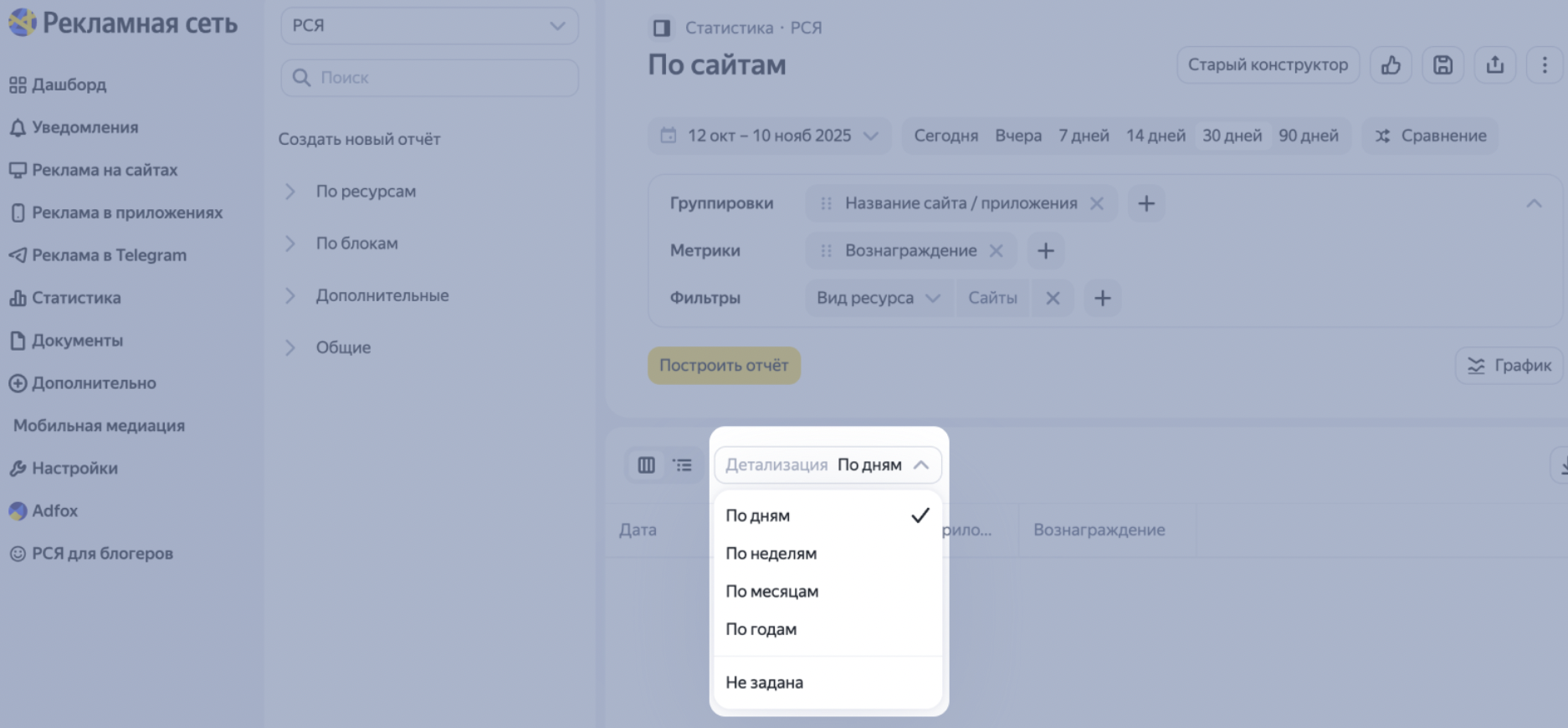Image resolution: width=1568 pixels, height=728 pixels.
Task: Open the Вид ресурса filter dropdown
Action: 878,298
